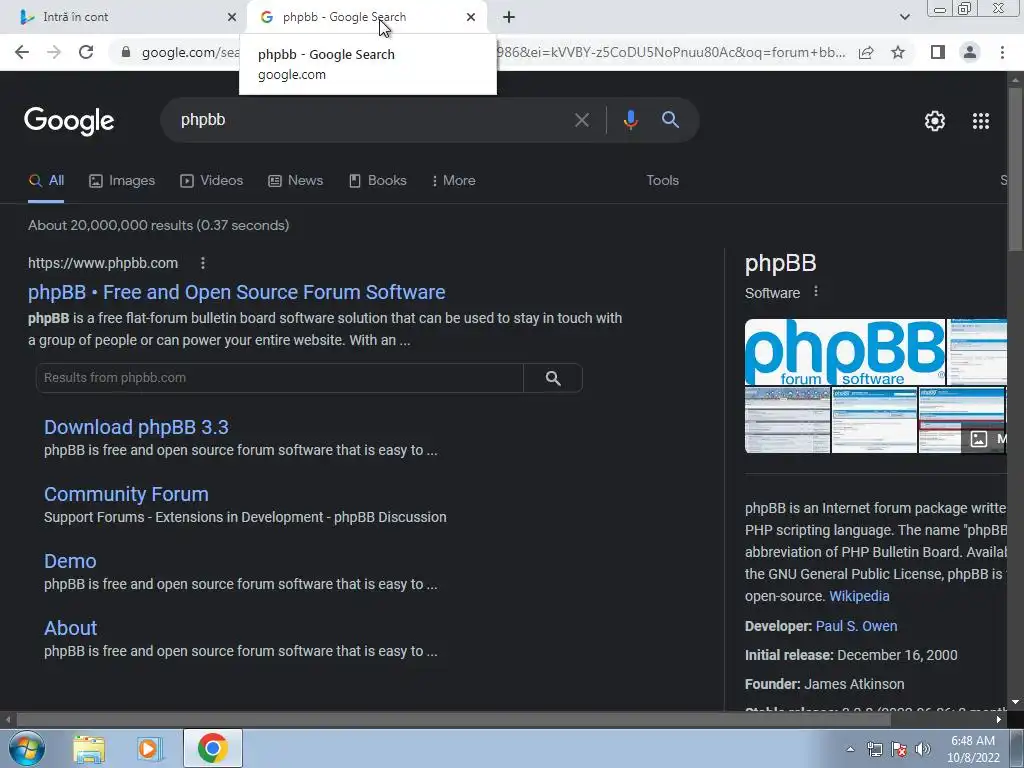Screen dimensions: 1024x768
Task: Open the network status tray icon
Action: pyautogui.click(x=874, y=749)
